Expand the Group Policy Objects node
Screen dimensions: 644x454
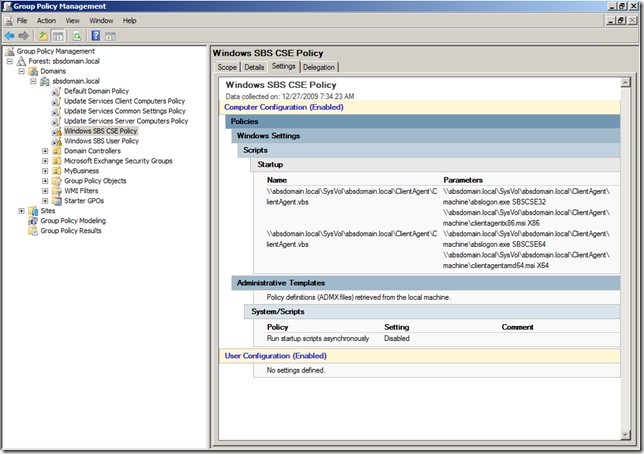[x=45, y=181]
